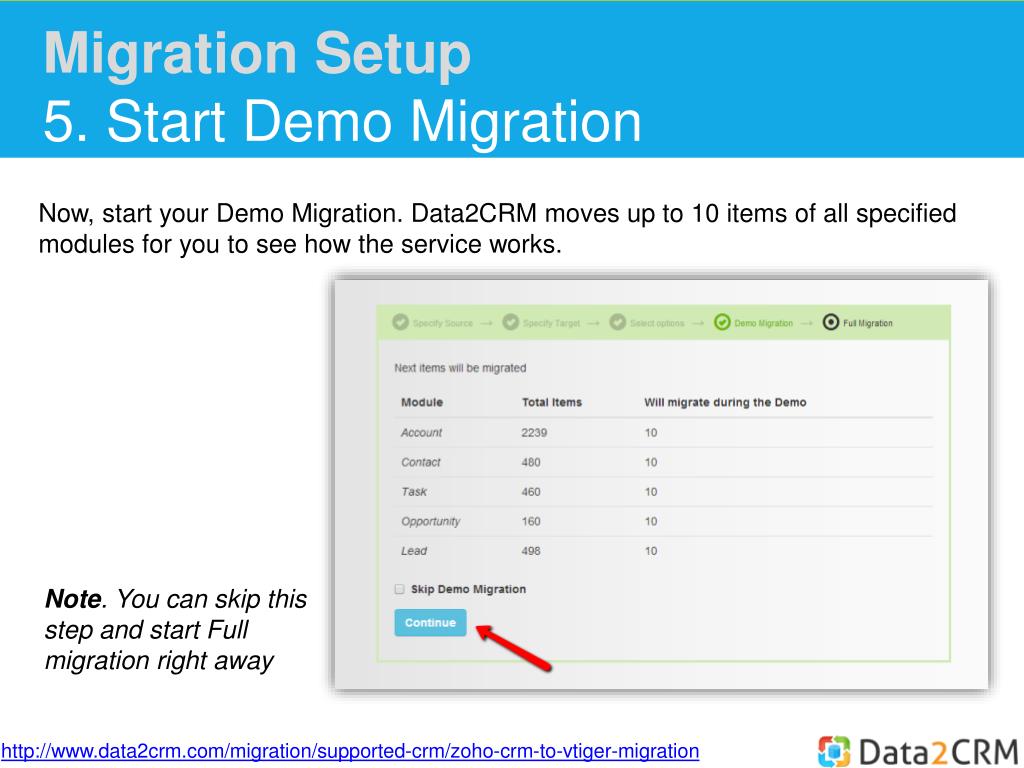Select the Task module row
The width and height of the screenshot is (1024, 768).
(x=664, y=492)
